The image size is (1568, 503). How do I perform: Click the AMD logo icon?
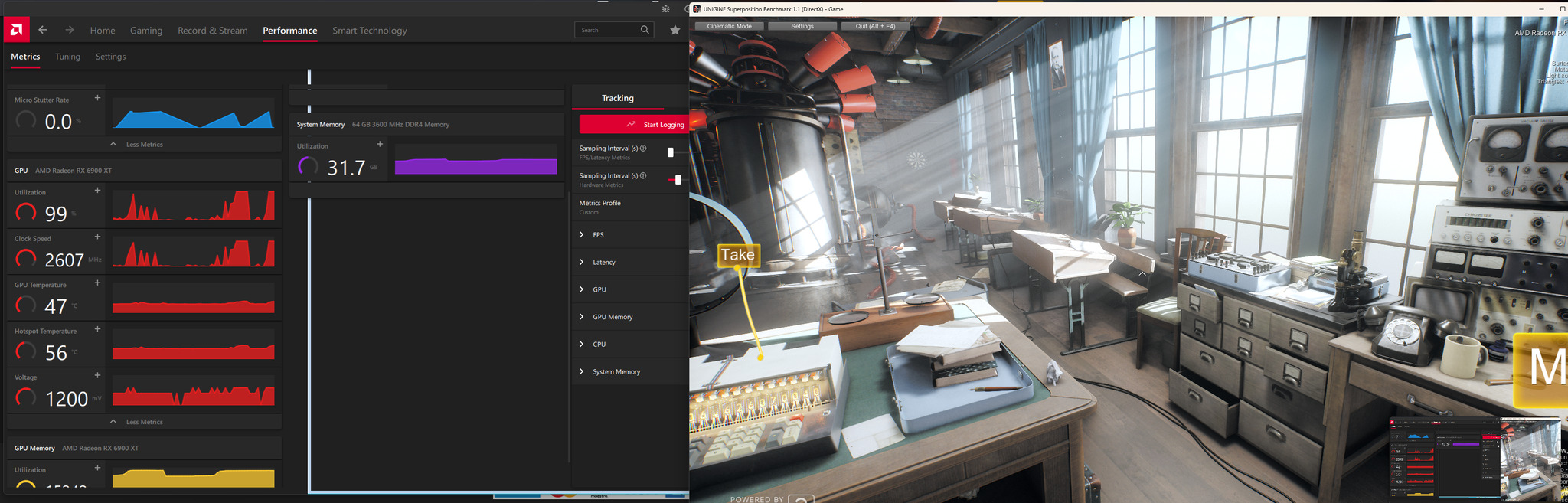16,30
